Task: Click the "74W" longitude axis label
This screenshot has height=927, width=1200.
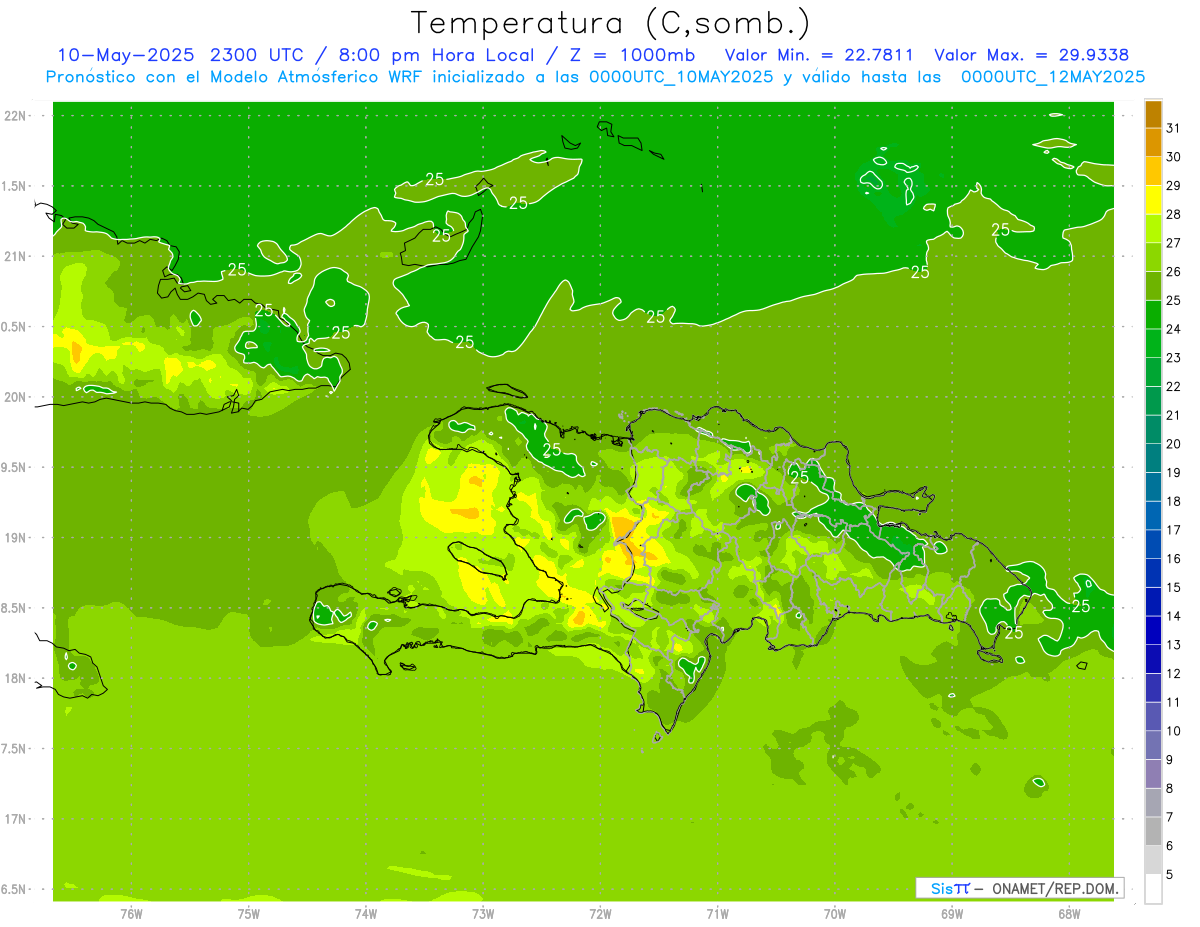Action: click(366, 913)
